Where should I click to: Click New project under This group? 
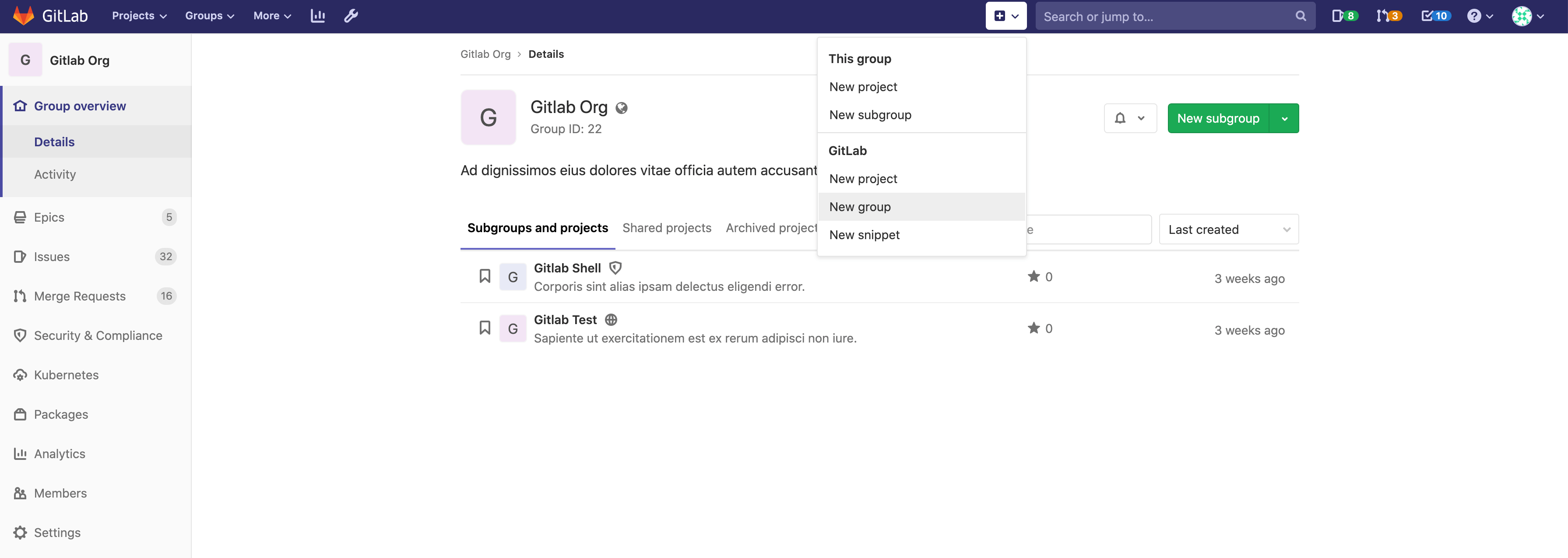click(863, 86)
